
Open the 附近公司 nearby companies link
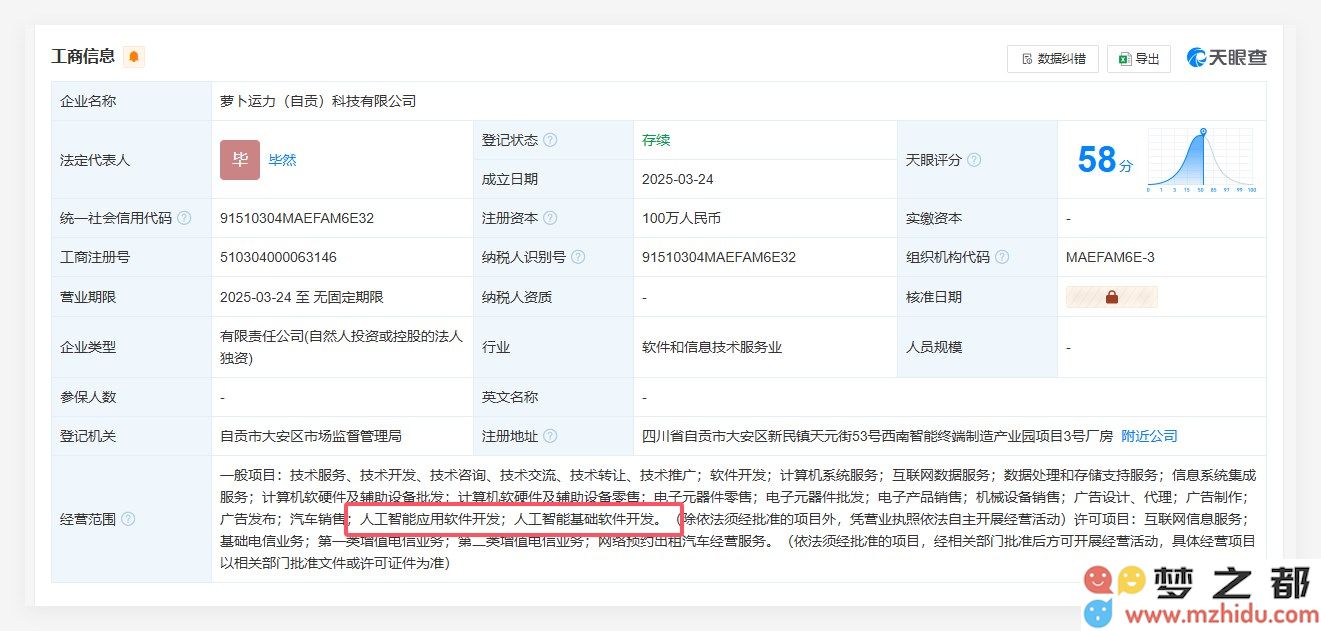1149,436
